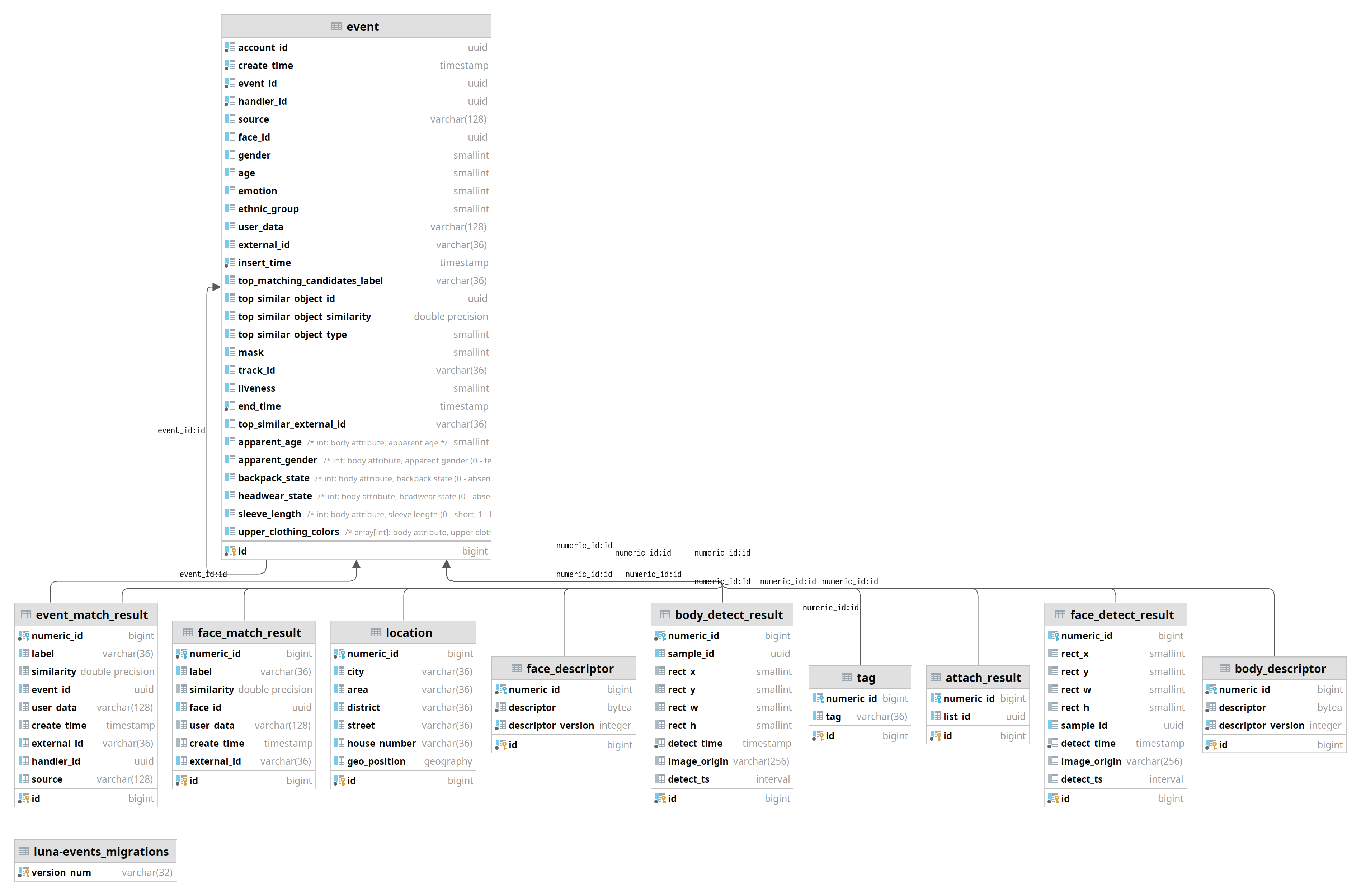The height and width of the screenshot is (896, 1361).
Task: Select the rect_w column in face_detect_result
Action: tap(1115, 690)
